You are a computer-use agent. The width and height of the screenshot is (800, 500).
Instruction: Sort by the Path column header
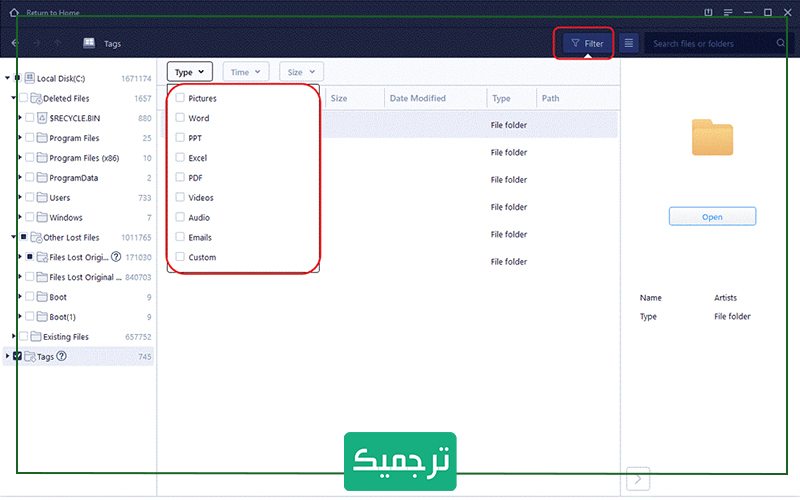click(578, 98)
